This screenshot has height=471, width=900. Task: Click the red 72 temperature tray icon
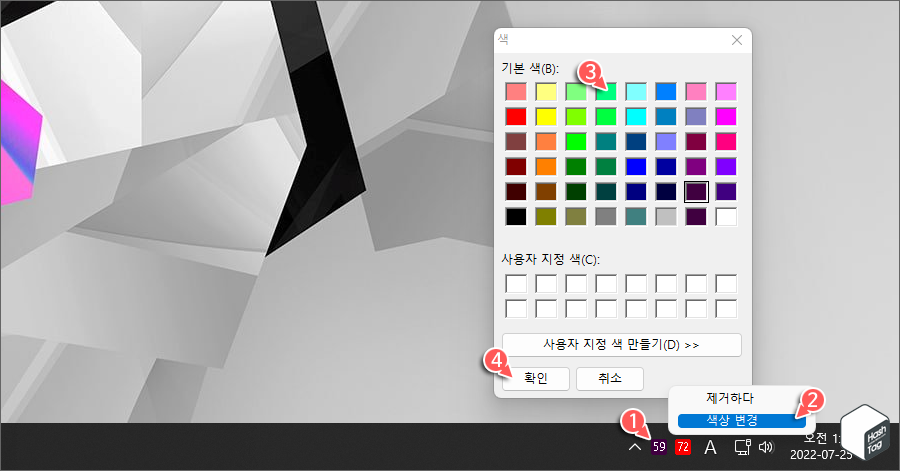click(682, 447)
